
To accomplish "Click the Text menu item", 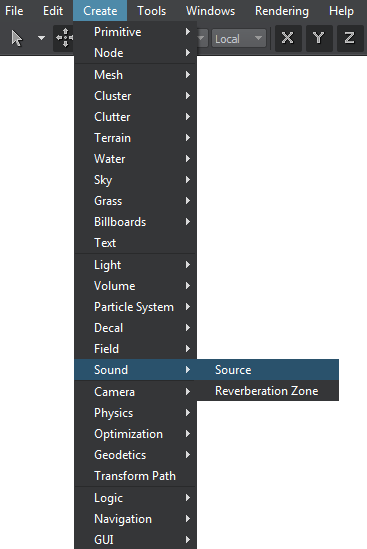I will pyautogui.click(x=135, y=243).
